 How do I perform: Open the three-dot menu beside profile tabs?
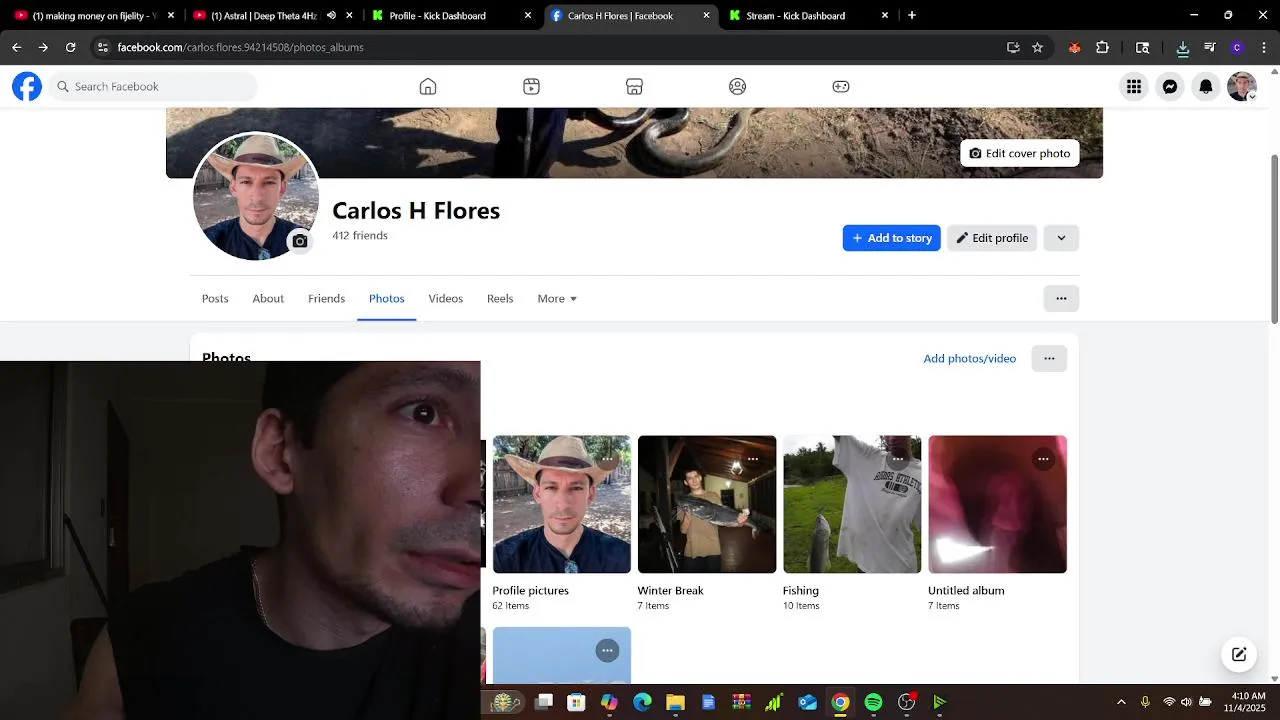click(1061, 298)
